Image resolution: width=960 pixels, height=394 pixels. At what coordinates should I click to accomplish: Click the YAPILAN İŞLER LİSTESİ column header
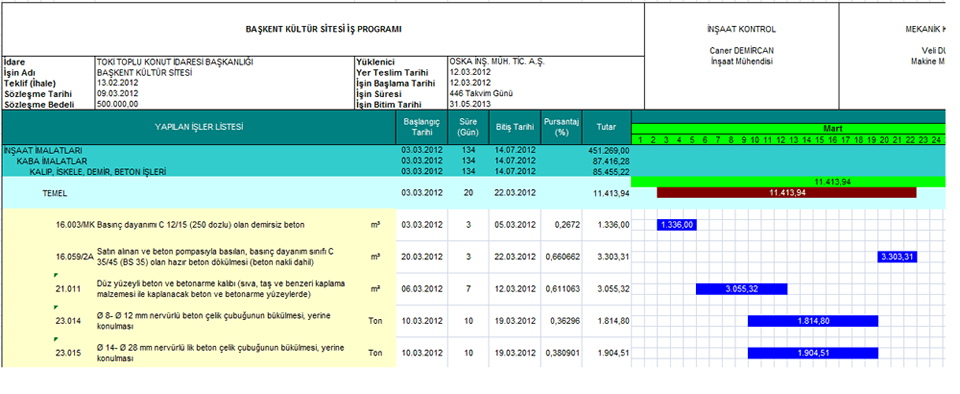(x=199, y=127)
